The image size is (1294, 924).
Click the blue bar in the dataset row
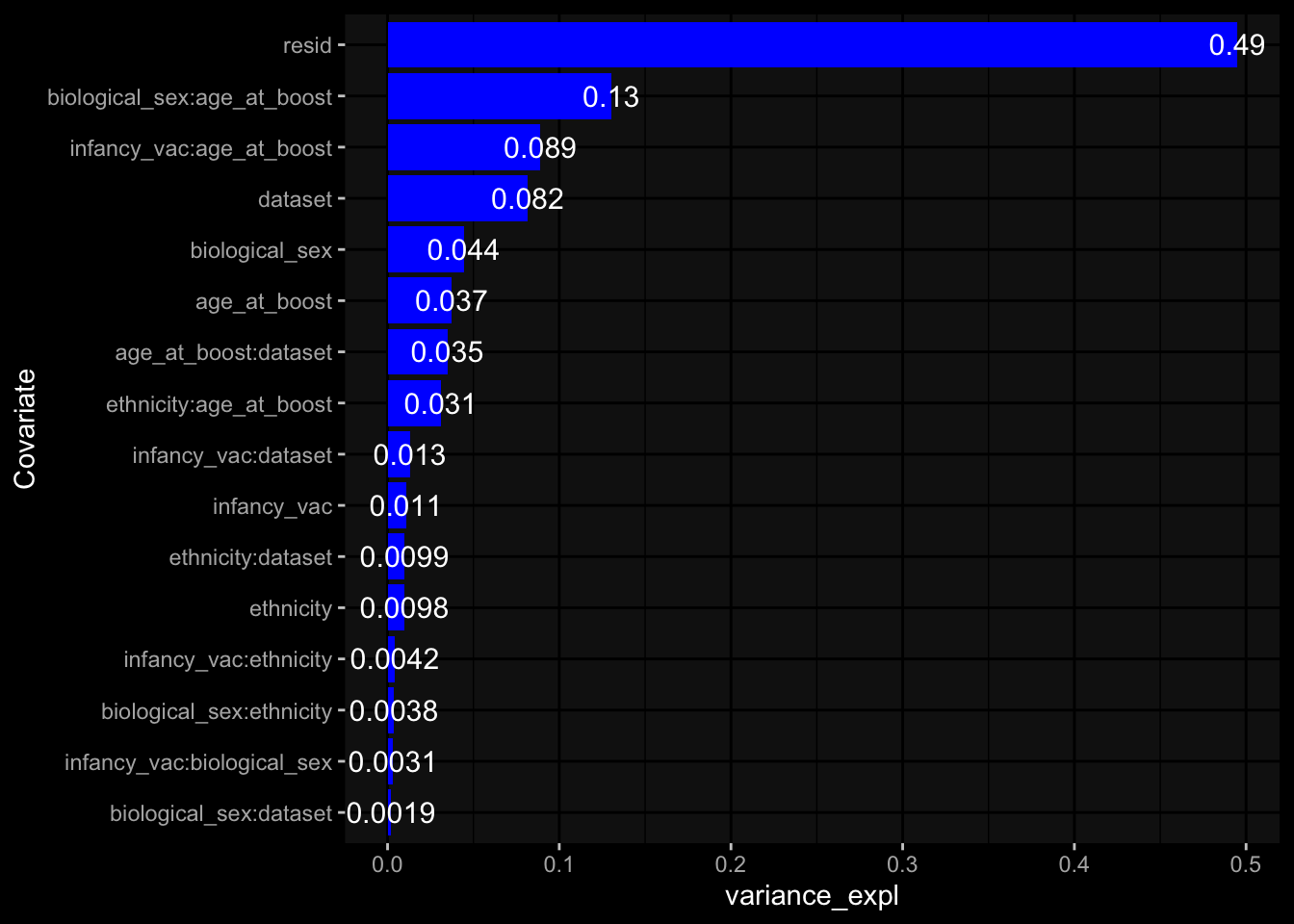pyautogui.click(x=457, y=198)
